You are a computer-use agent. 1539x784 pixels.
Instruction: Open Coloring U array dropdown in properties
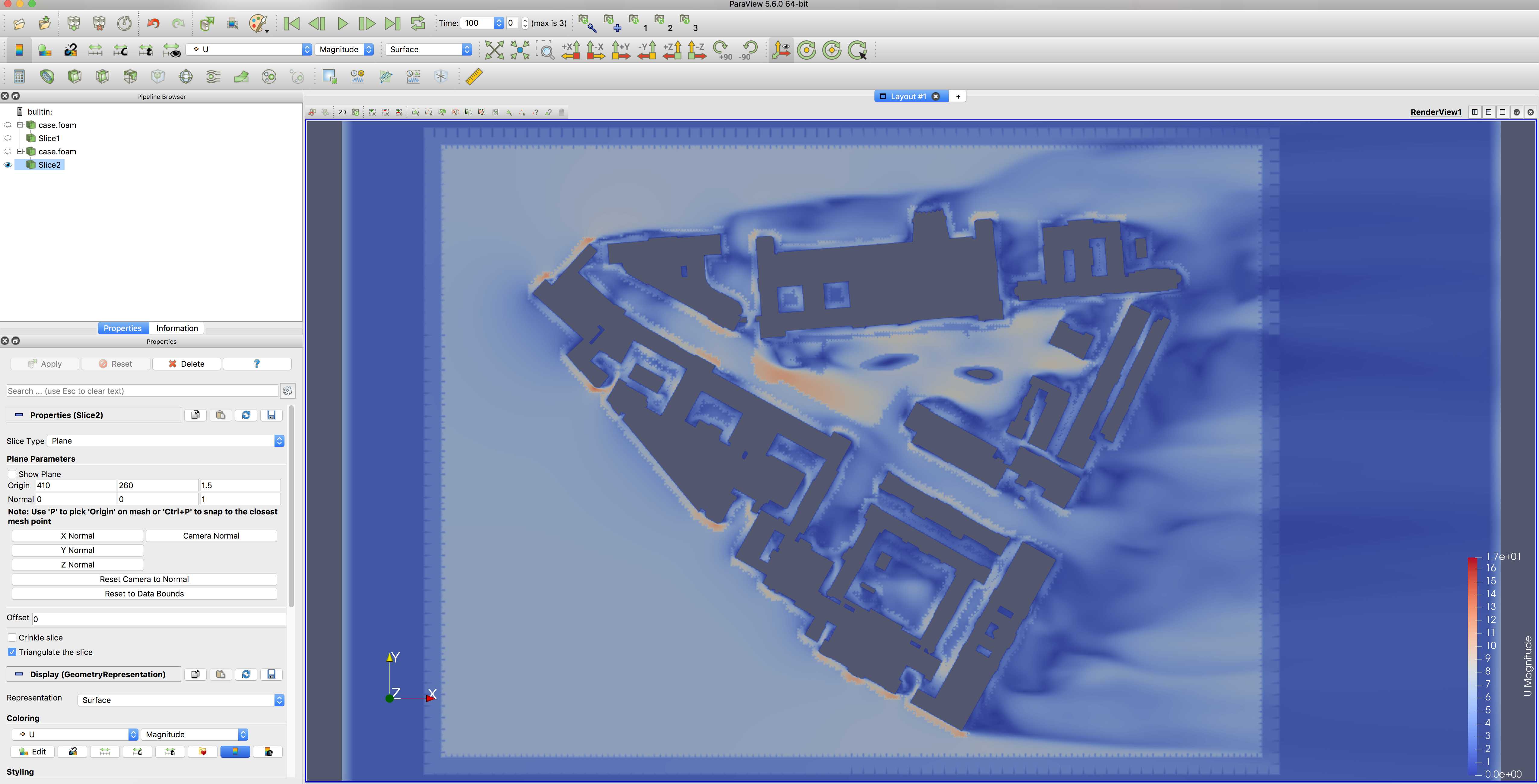pos(75,735)
